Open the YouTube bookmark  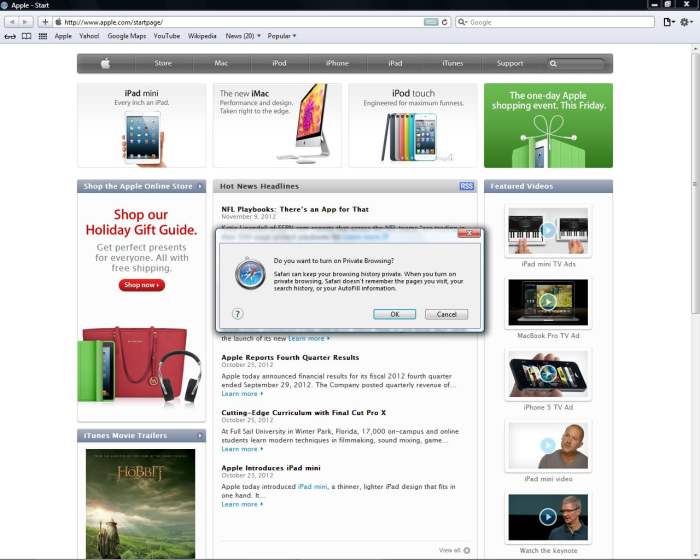click(x=167, y=36)
